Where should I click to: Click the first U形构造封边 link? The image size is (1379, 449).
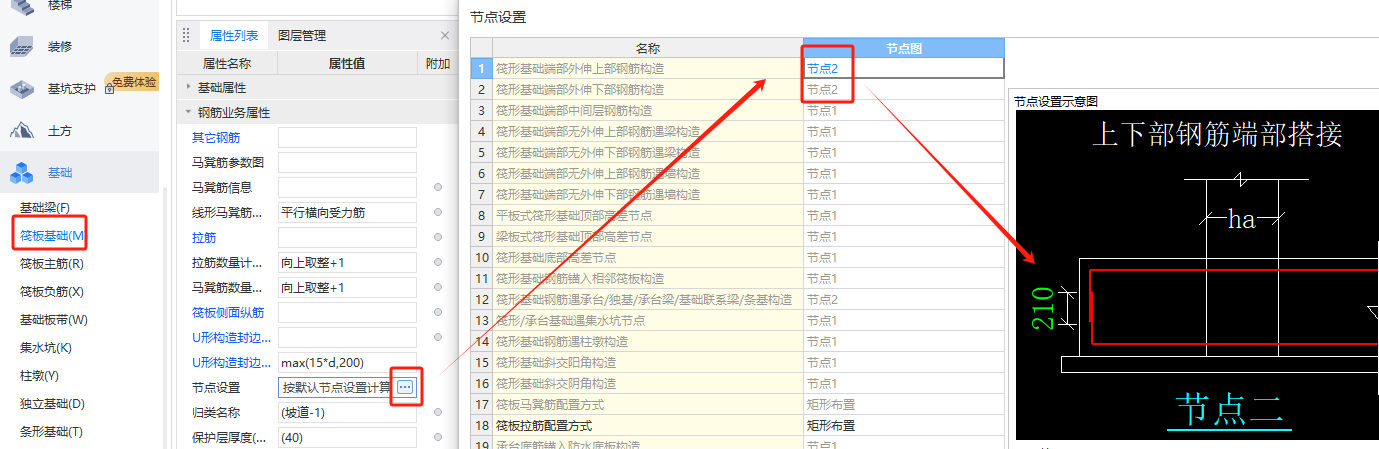[x=232, y=337]
